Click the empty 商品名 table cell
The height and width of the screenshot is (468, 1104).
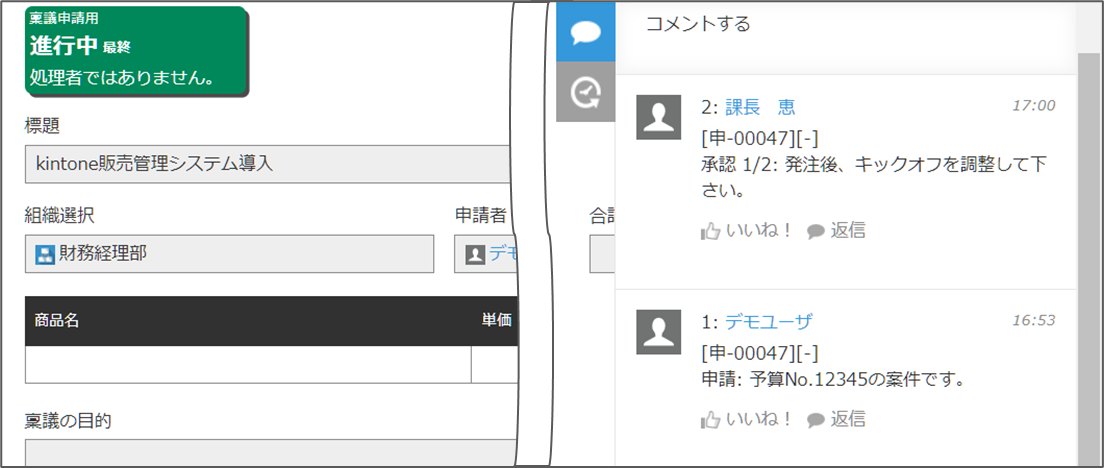pyautogui.click(x=248, y=365)
